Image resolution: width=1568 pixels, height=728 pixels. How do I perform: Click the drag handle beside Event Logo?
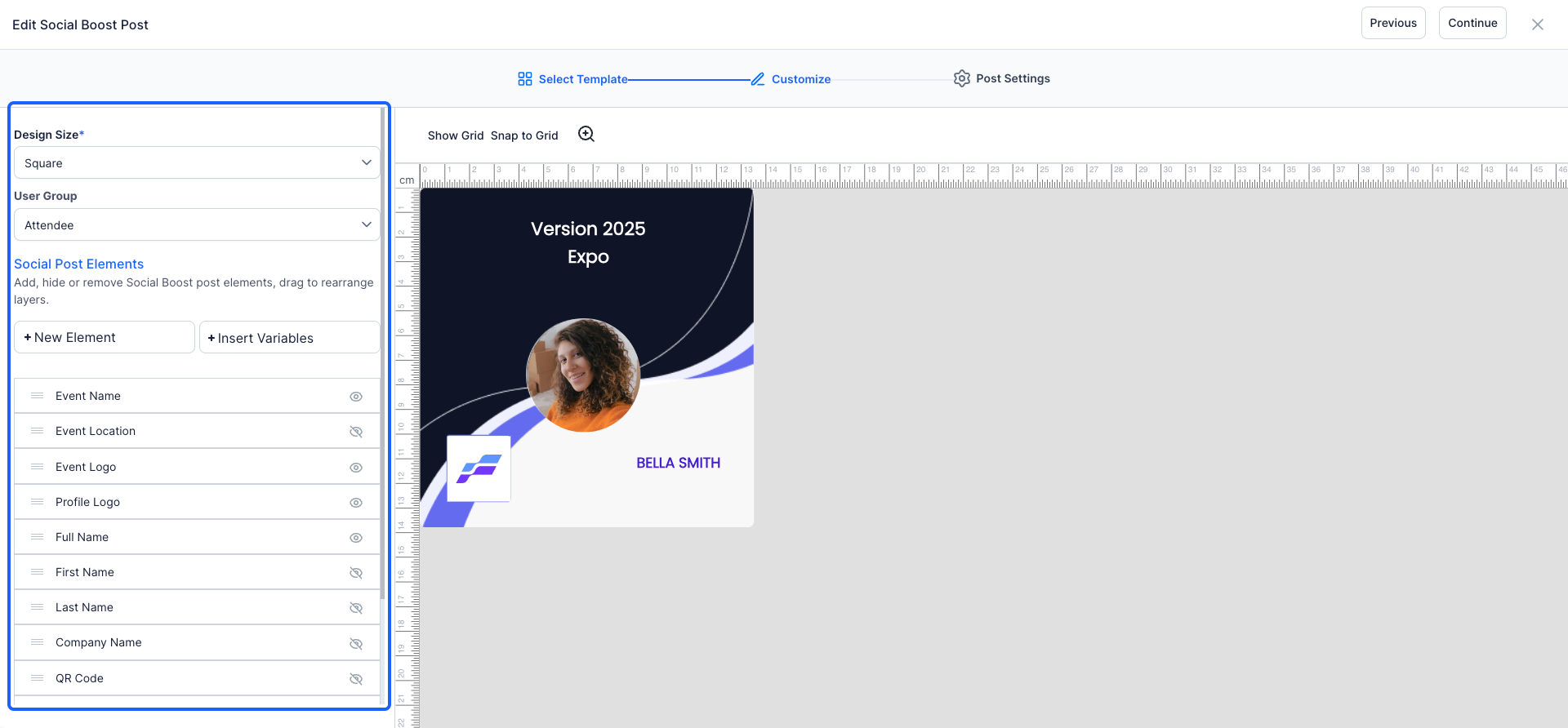[37, 467]
